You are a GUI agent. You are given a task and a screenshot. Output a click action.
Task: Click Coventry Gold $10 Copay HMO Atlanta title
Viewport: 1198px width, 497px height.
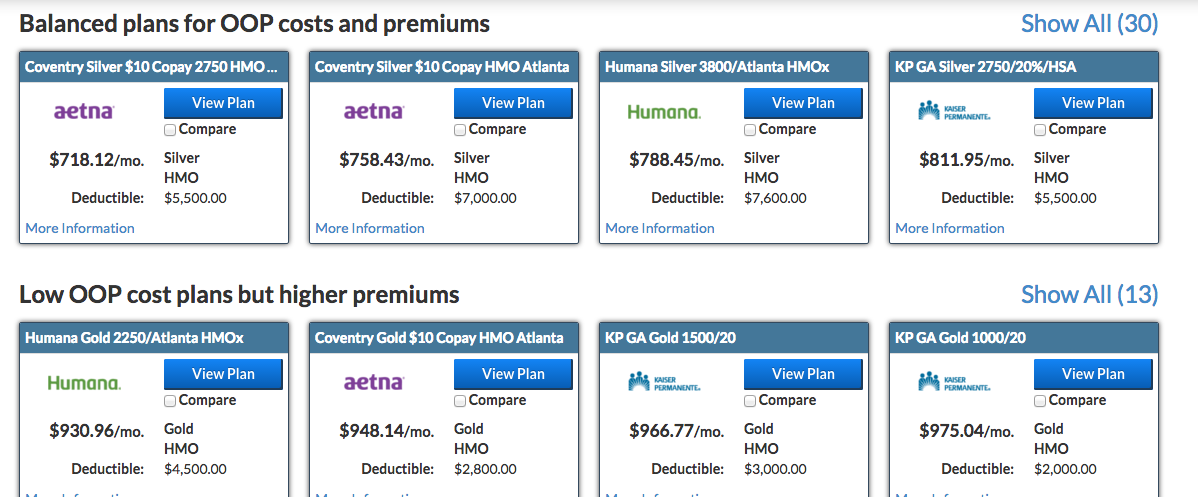pos(439,337)
